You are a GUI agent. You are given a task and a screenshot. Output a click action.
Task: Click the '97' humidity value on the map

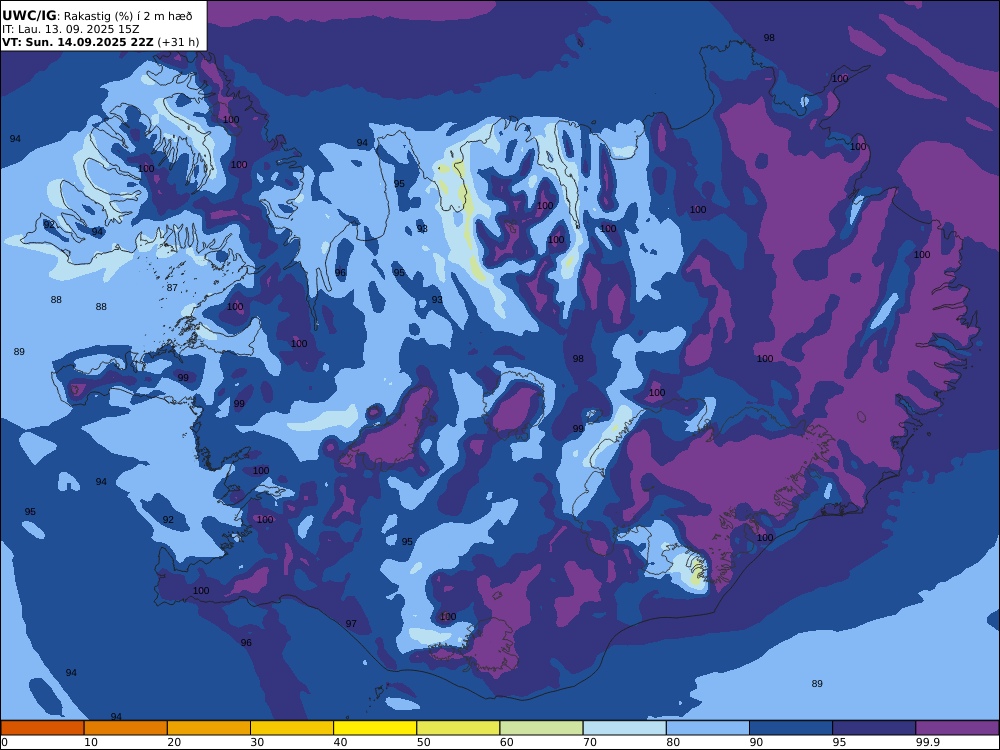click(x=351, y=624)
